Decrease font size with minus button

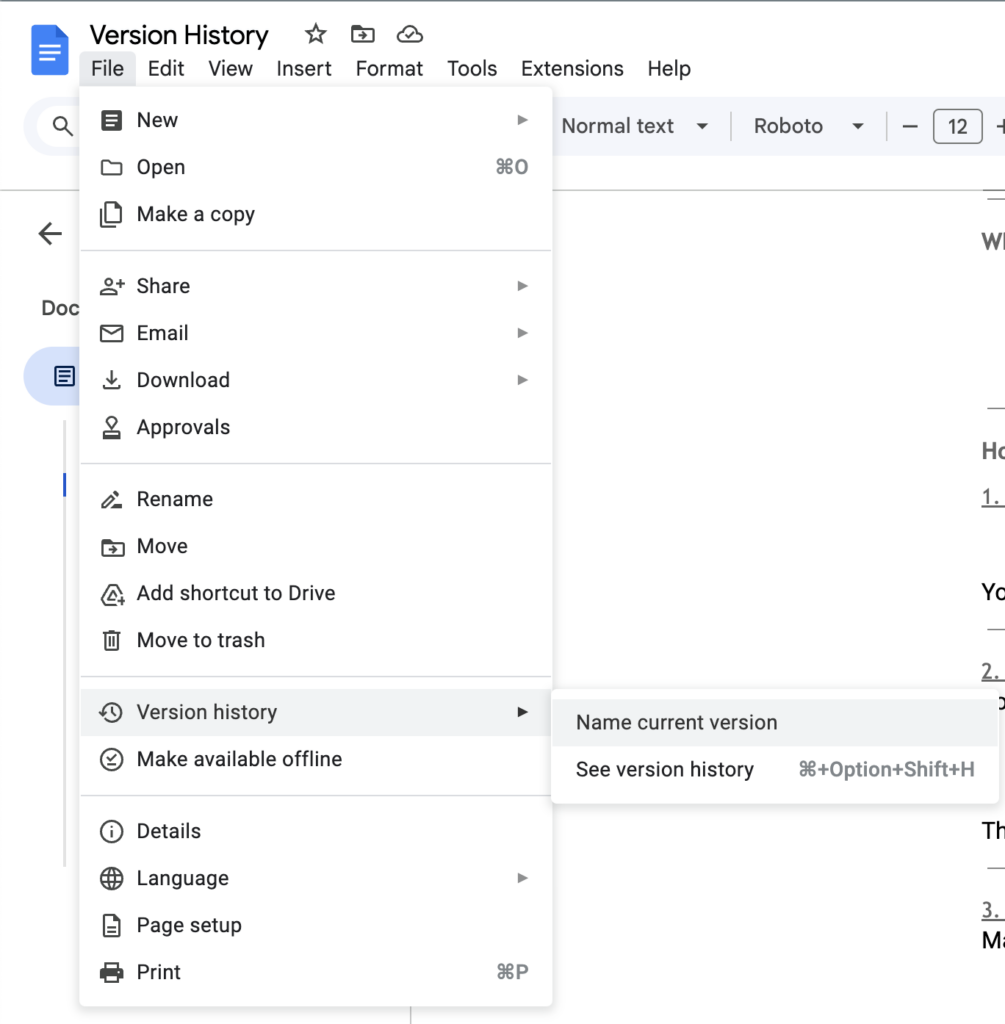click(x=910, y=126)
